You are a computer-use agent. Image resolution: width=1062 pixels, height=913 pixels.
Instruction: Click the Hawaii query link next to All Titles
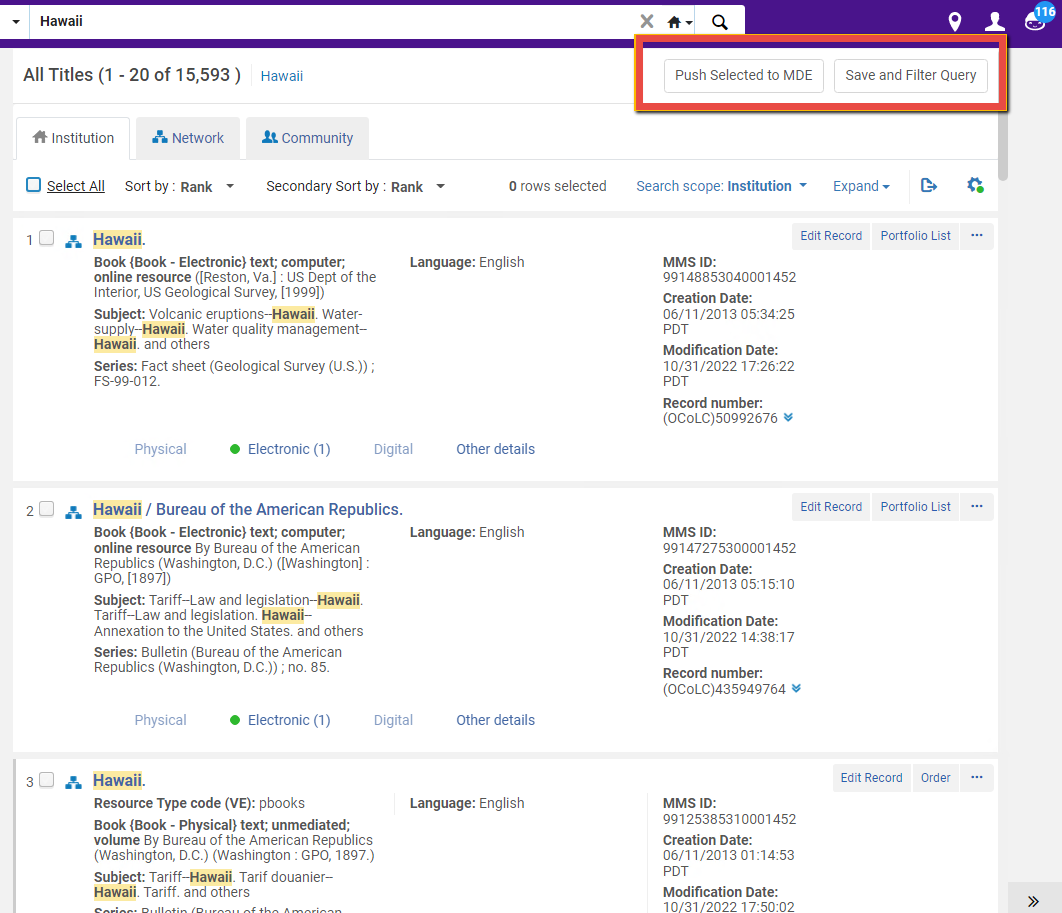click(282, 77)
